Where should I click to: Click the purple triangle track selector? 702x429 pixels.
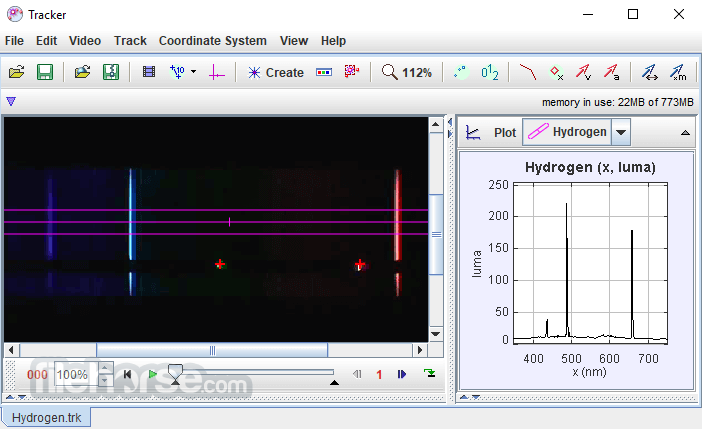point(11,101)
